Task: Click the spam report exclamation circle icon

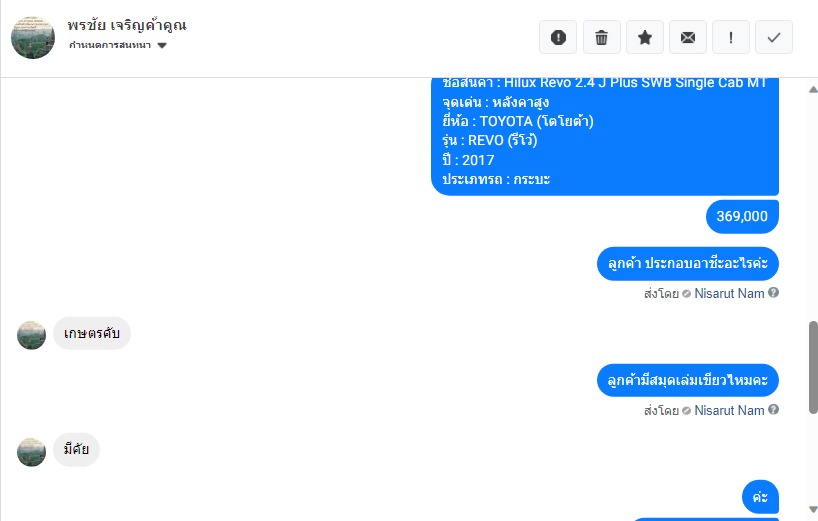Action: click(558, 37)
